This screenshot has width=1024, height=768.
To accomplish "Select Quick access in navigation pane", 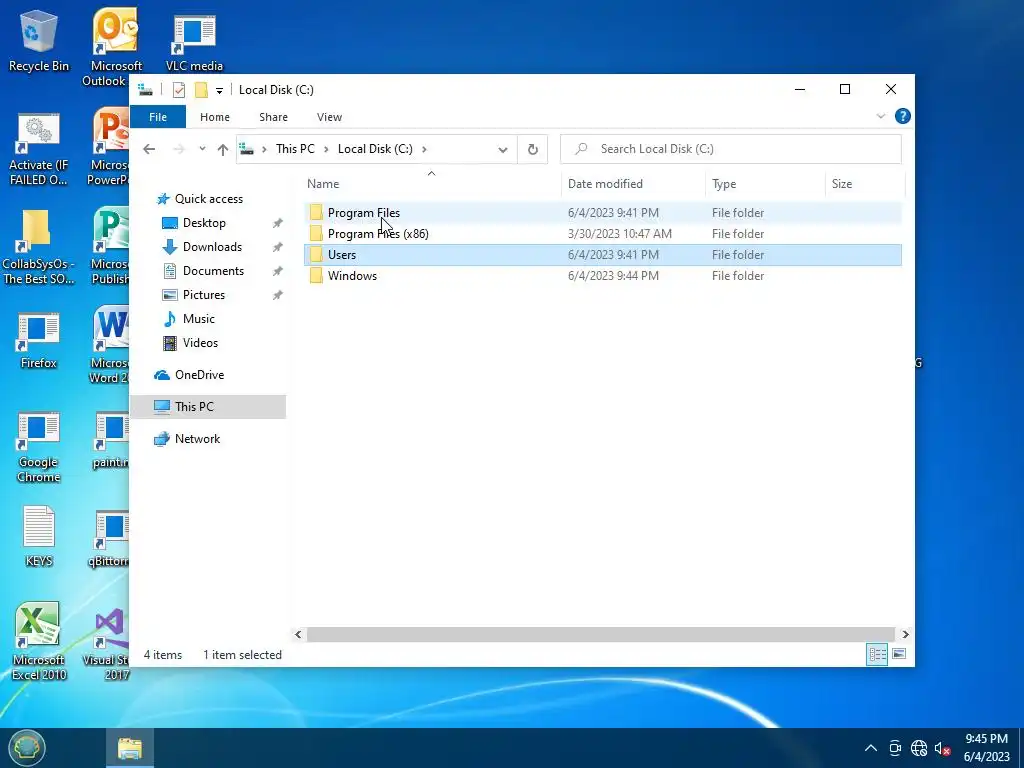I will 208,199.
